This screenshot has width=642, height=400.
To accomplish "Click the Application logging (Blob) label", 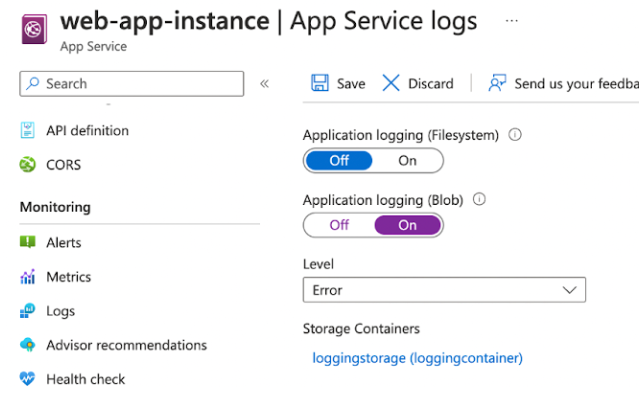I will [383, 200].
